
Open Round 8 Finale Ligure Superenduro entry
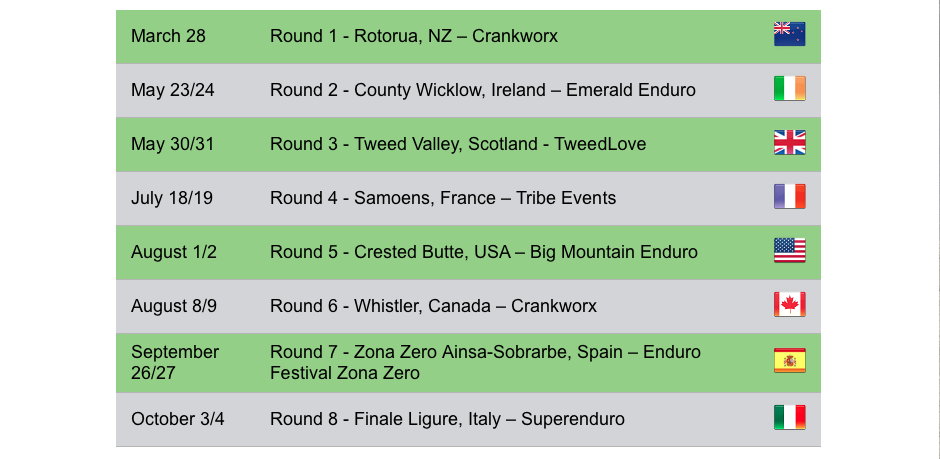447,419
